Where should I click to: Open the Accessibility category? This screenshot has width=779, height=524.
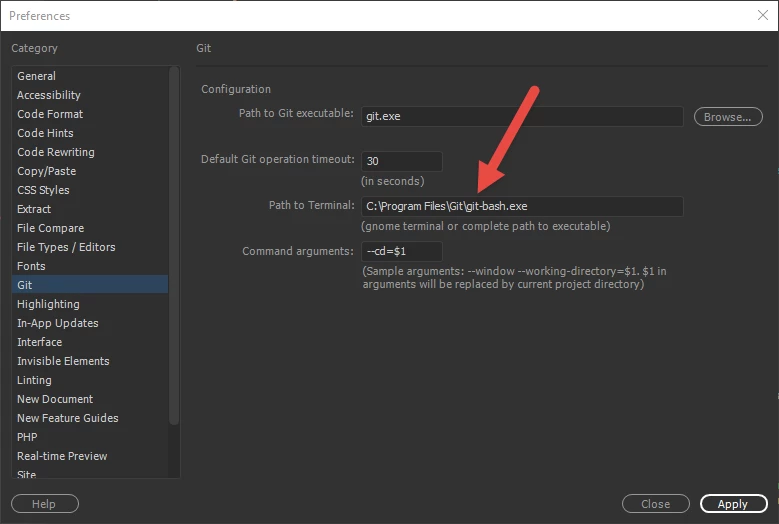(x=90, y=95)
